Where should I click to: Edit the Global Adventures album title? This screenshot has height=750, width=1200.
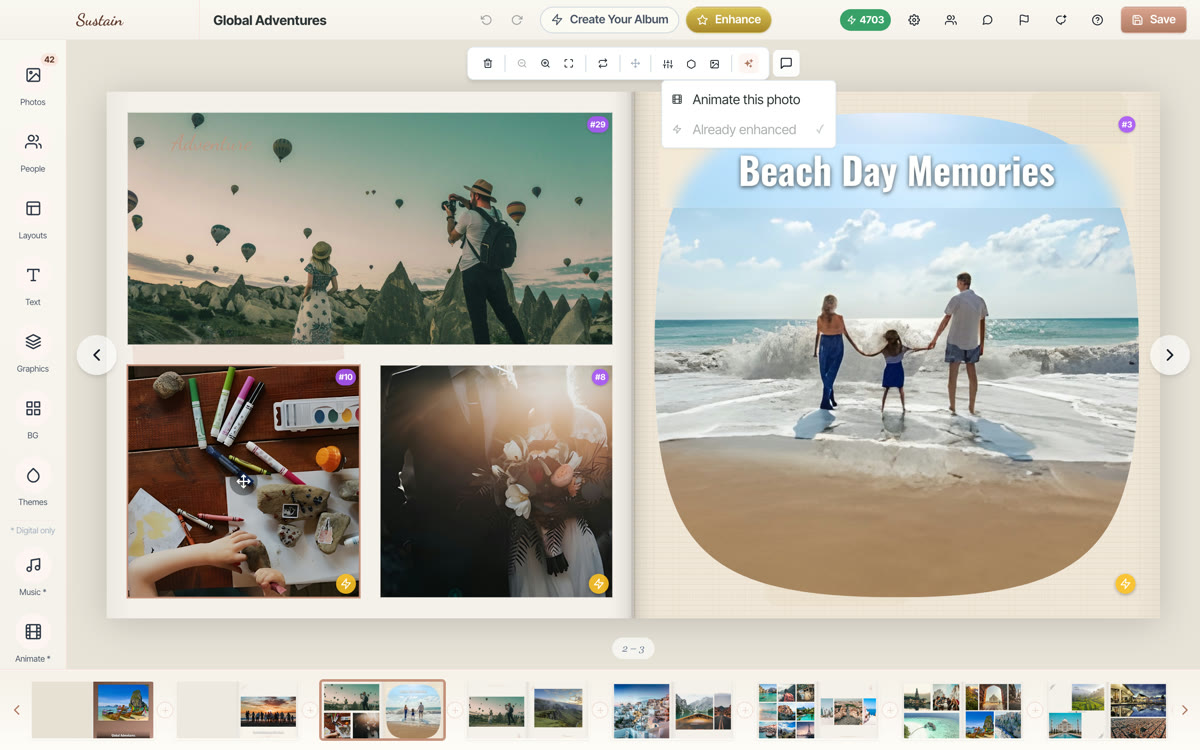pyautogui.click(x=270, y=20)
